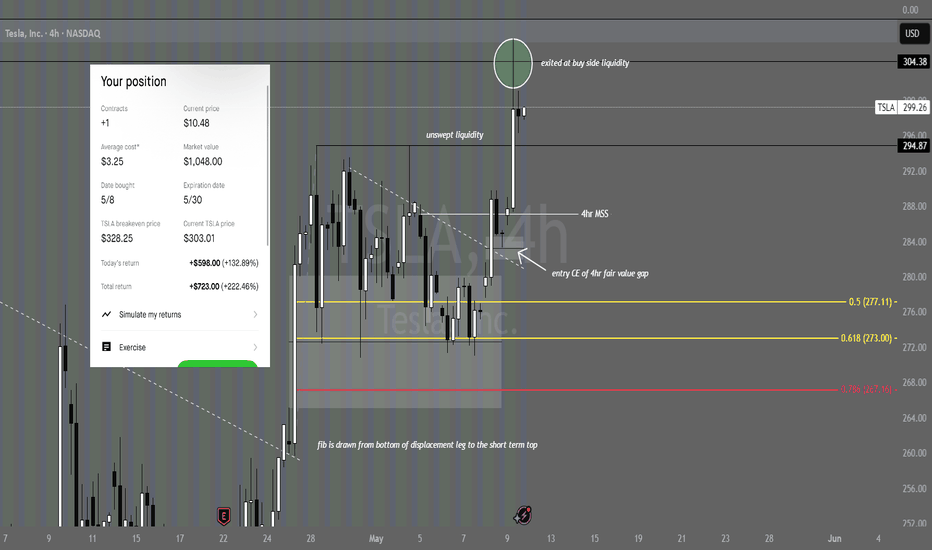This screenshot has height=550, width=932.
Task: Open the Exercise row chevron
Action: pos(255,347)
